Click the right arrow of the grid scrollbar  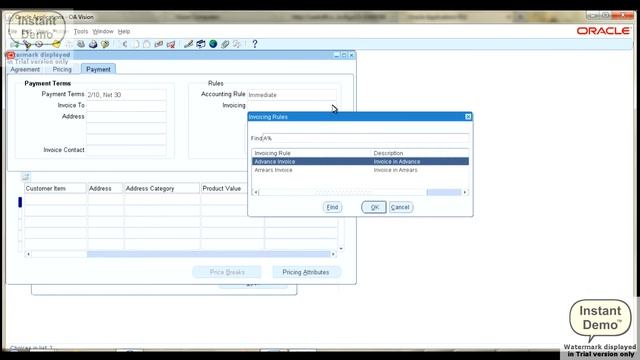(333, 254)
